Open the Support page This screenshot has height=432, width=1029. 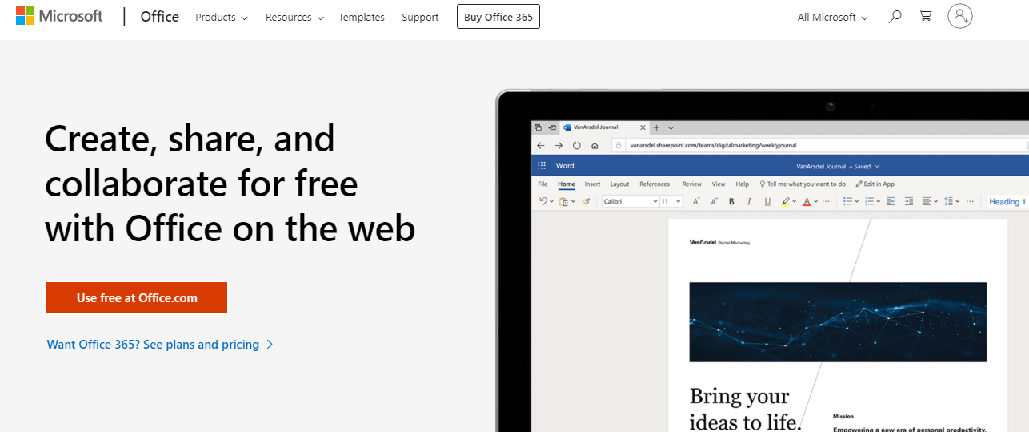tap(420, 18)
